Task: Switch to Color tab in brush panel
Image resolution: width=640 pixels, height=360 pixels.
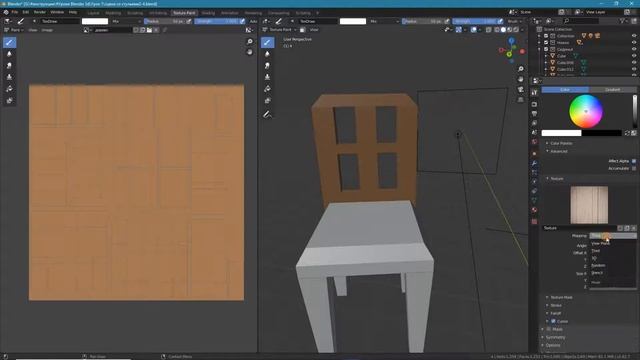Action: pyautogui.click(x=565, y=89)
